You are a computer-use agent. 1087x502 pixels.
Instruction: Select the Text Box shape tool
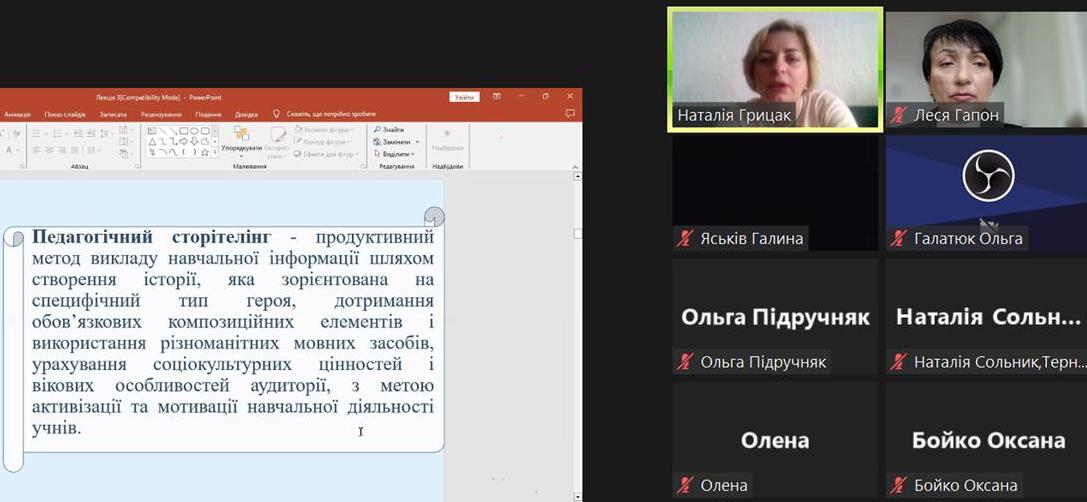(152, 131)
